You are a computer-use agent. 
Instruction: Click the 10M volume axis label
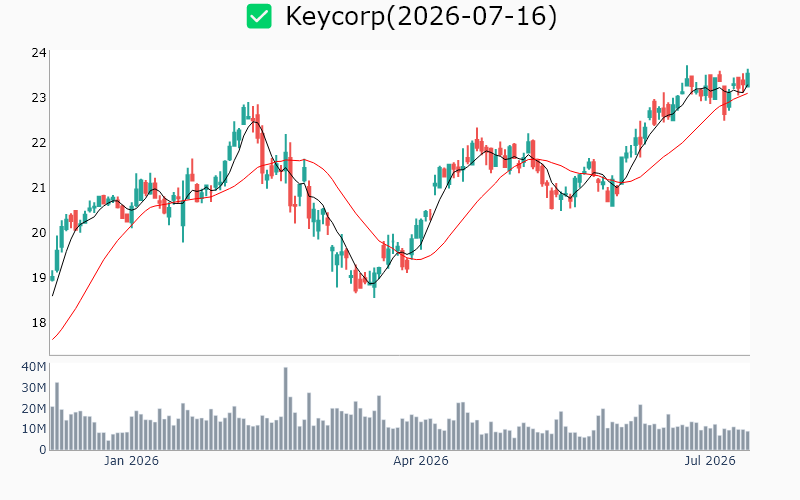[34, 429]
